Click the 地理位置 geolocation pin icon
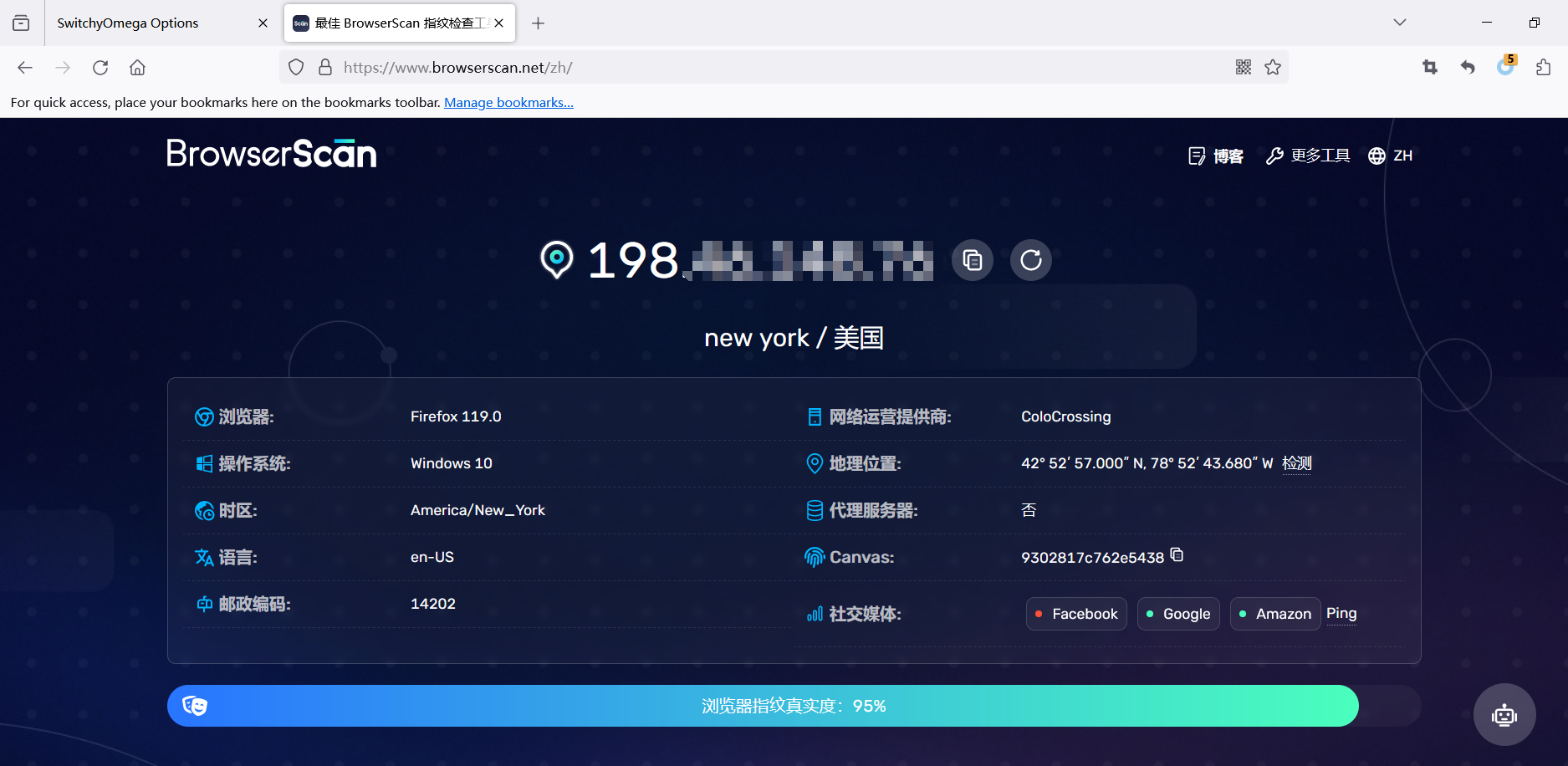The image size is (1568, 766). tap(815, 463)
